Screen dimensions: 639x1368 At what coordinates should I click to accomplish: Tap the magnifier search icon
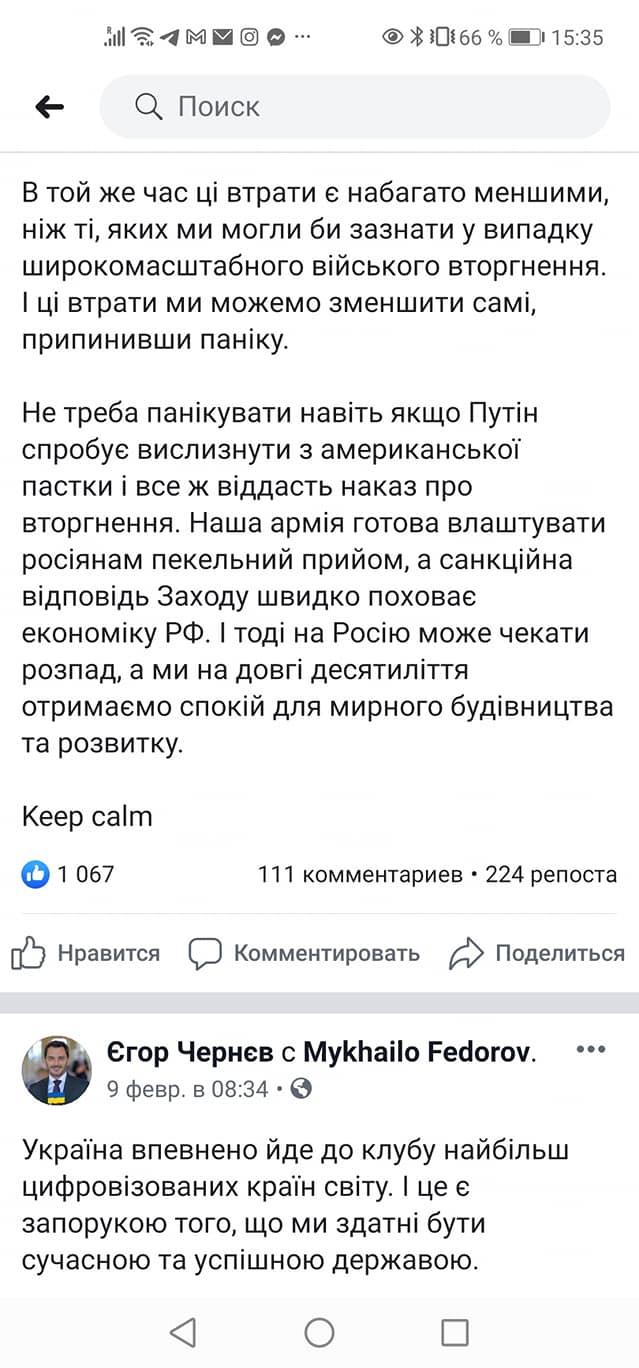[148, 107]
